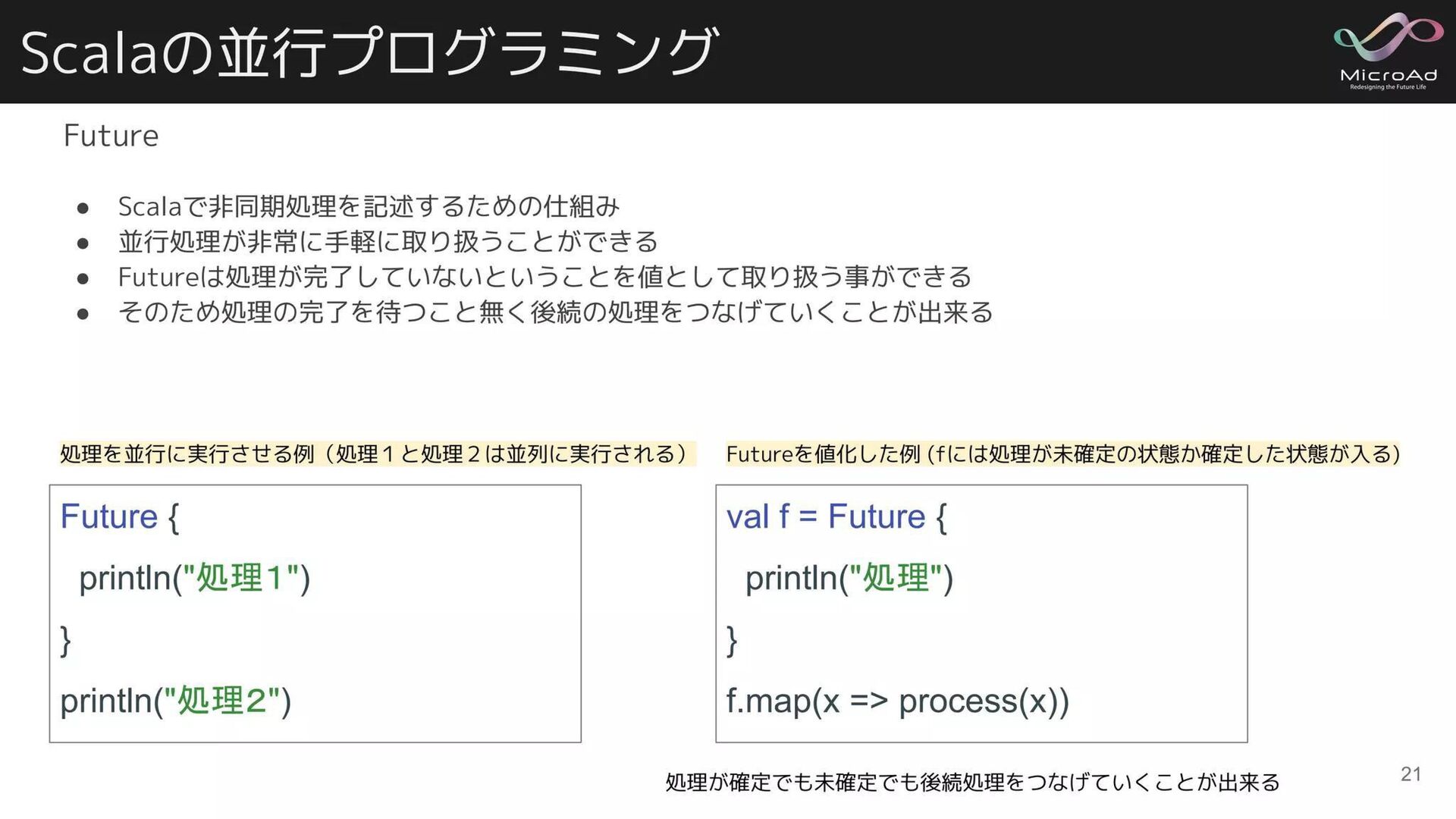Click the slide title Scalaの並行プログラミング
The height and width of the screenshot is (819, 1456).
[369, 52]
